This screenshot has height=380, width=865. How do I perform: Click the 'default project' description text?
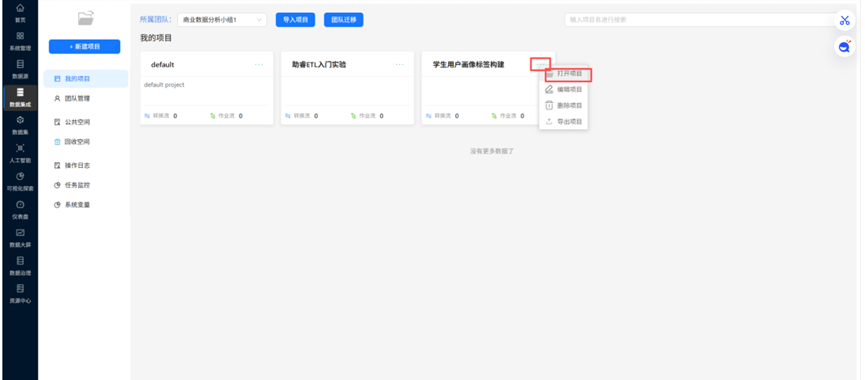[x=164, y=85]
